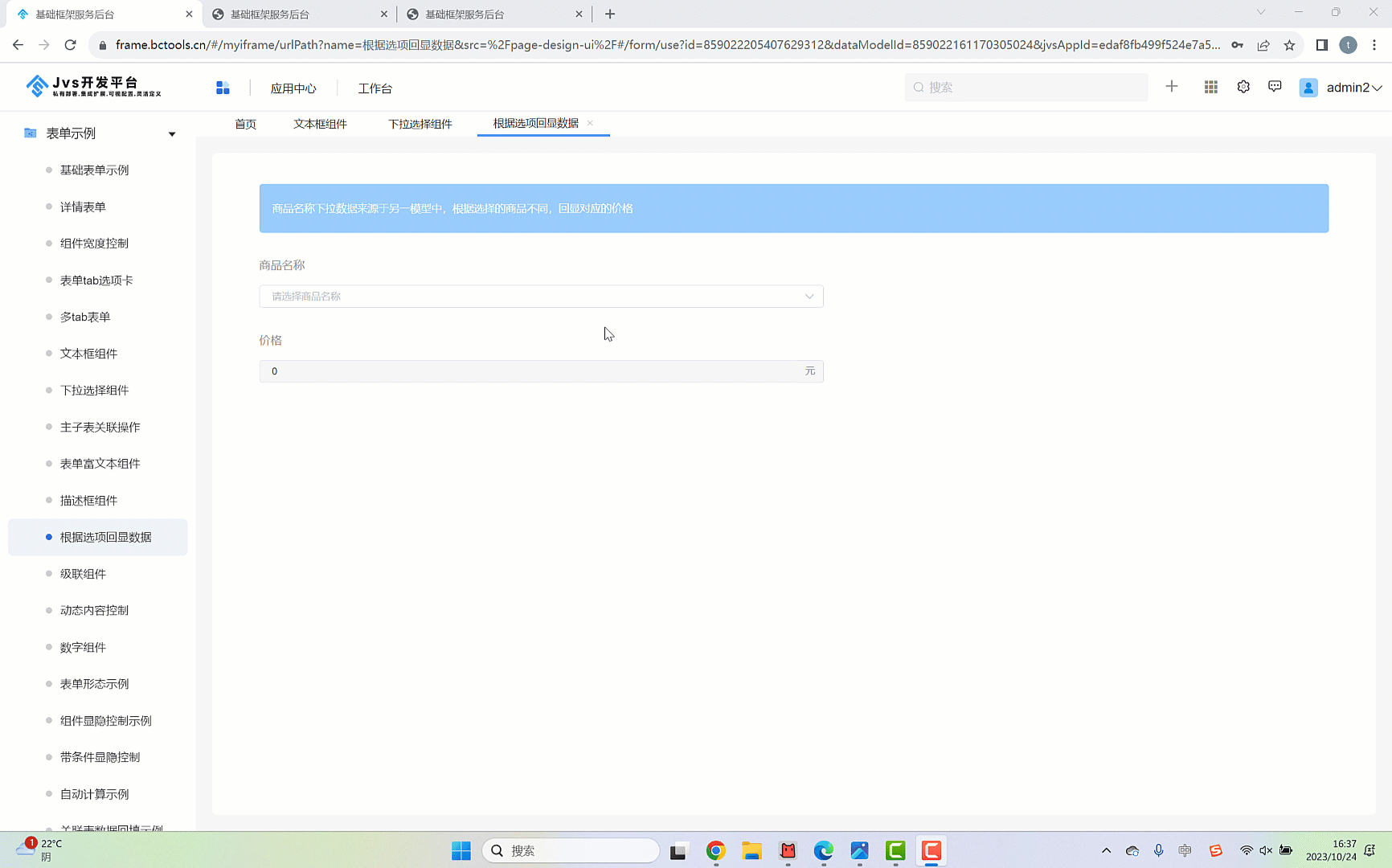Click the microphone tray icon
The width and height of the screenshot is (1392, 868).
click(x=1158, y=850)
